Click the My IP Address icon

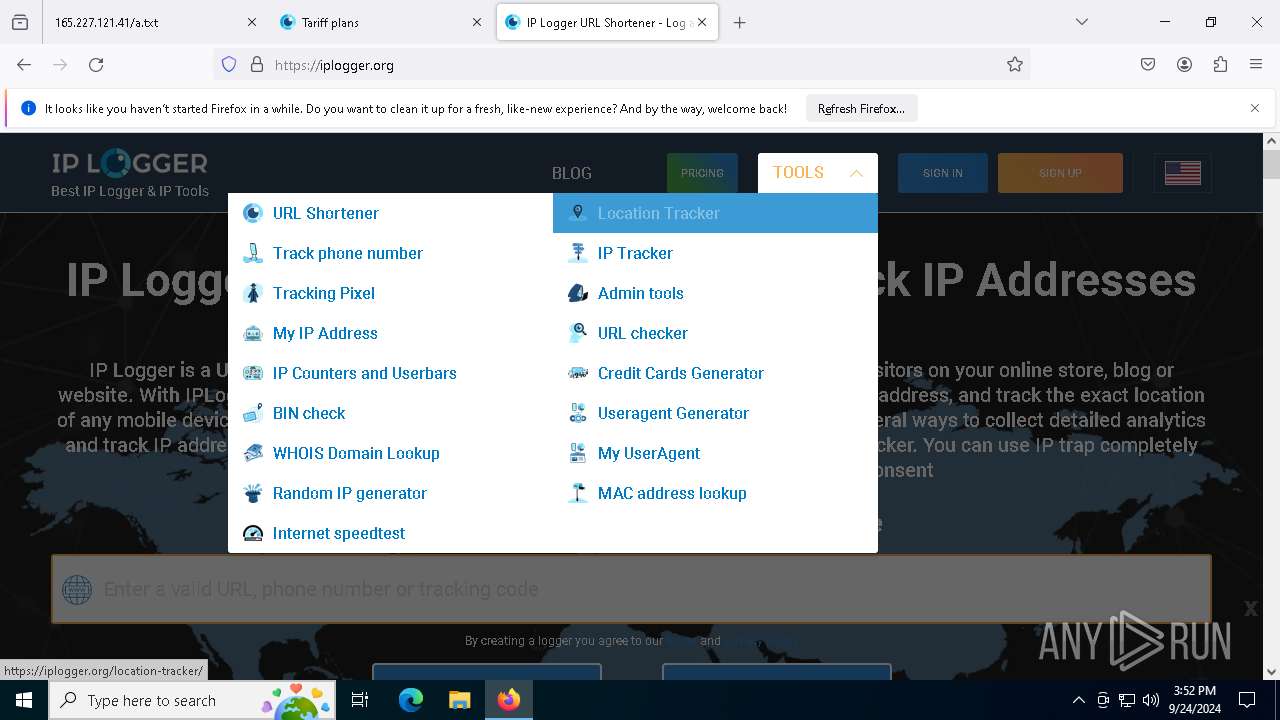(x=253, y=333)
